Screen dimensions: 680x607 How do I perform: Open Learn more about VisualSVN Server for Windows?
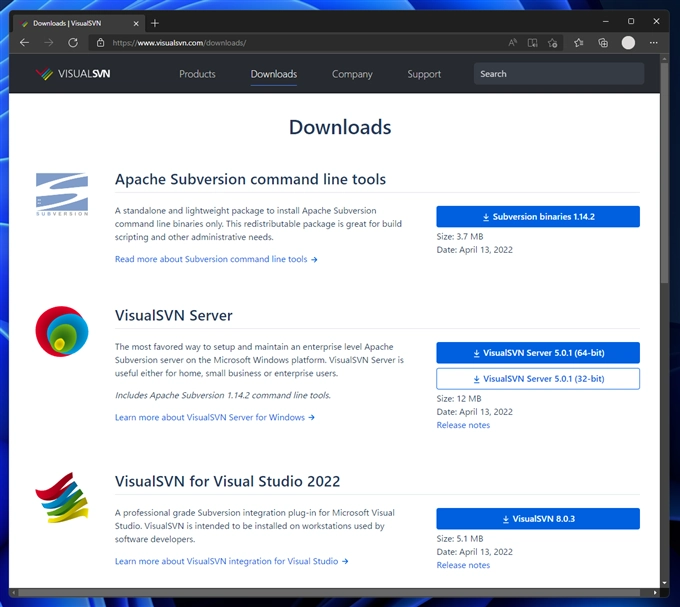click(215, 417)
